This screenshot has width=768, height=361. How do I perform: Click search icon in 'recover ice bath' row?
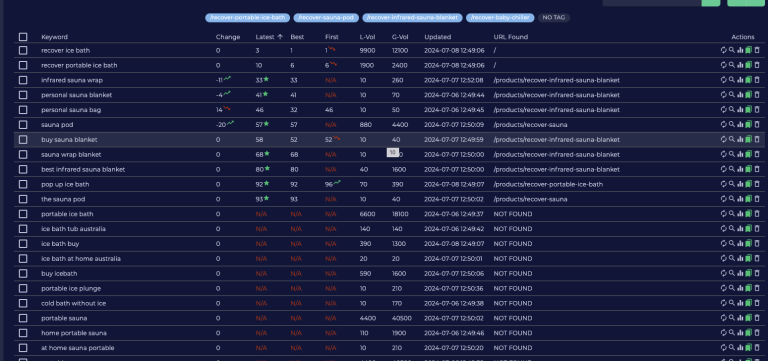coord(732,50)
